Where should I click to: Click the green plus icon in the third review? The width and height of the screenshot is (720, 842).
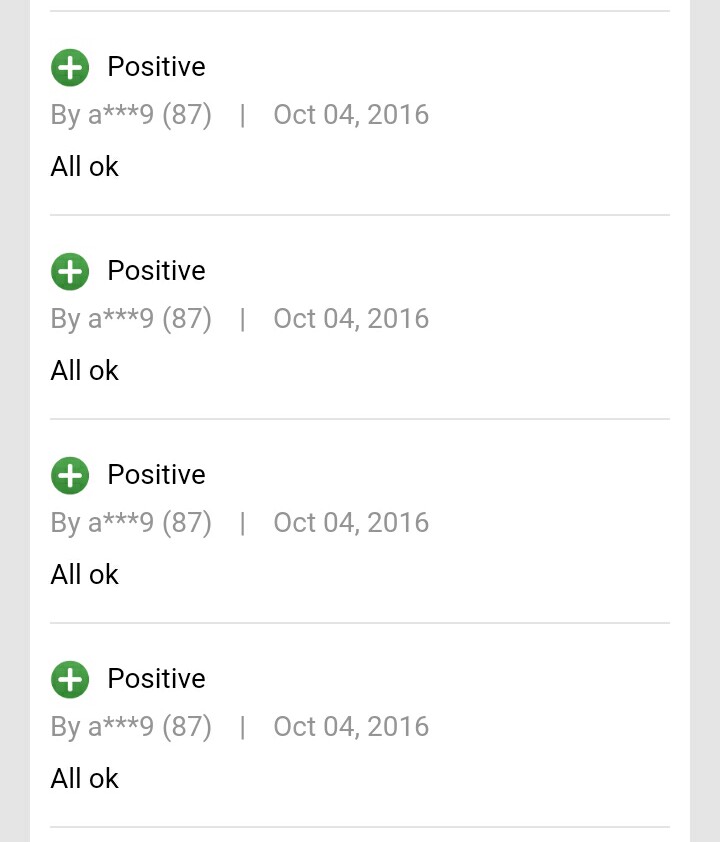[70, 475]
